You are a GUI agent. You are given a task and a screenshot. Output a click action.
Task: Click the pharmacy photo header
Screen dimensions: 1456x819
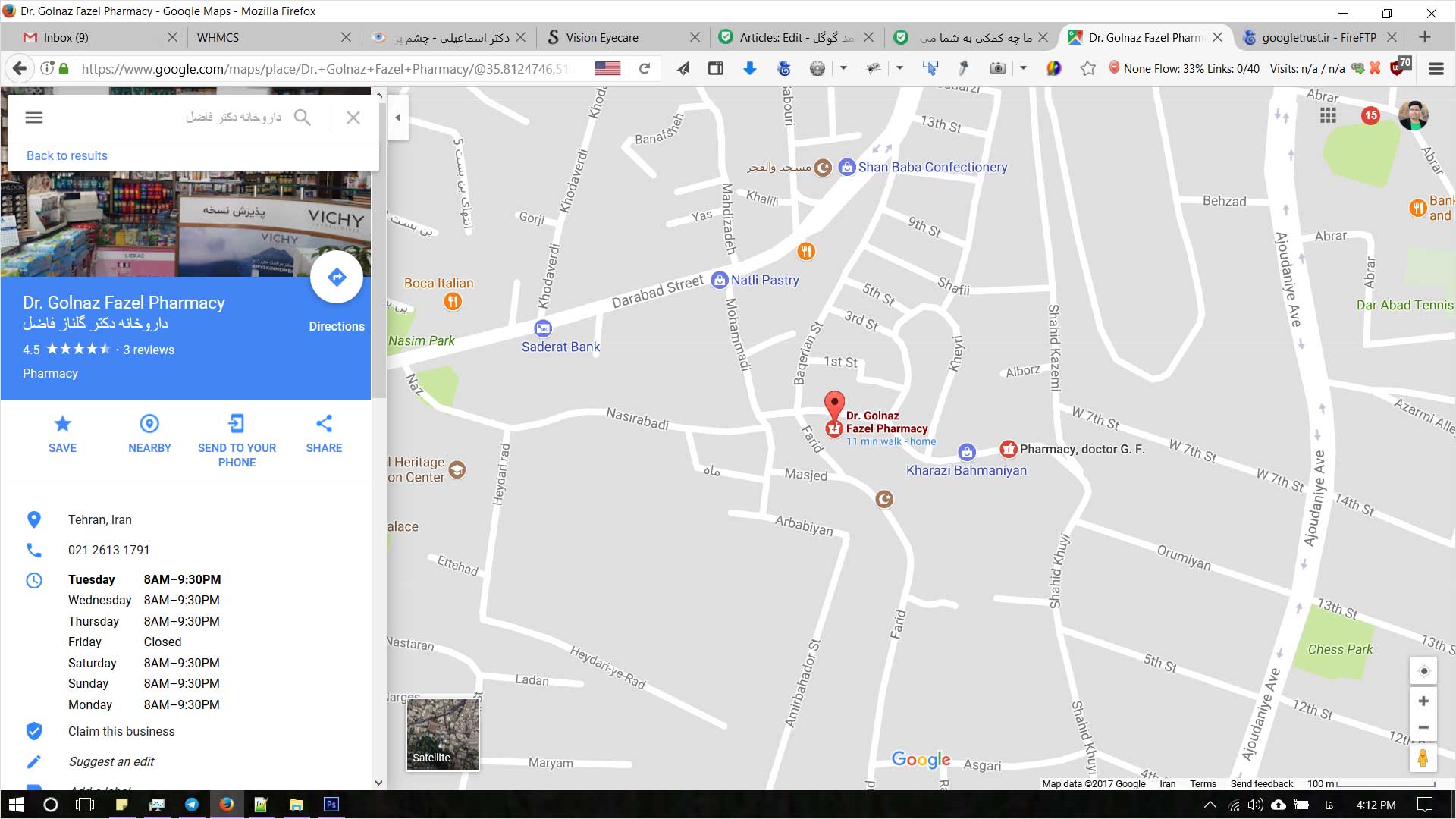(x=186, y=224)
